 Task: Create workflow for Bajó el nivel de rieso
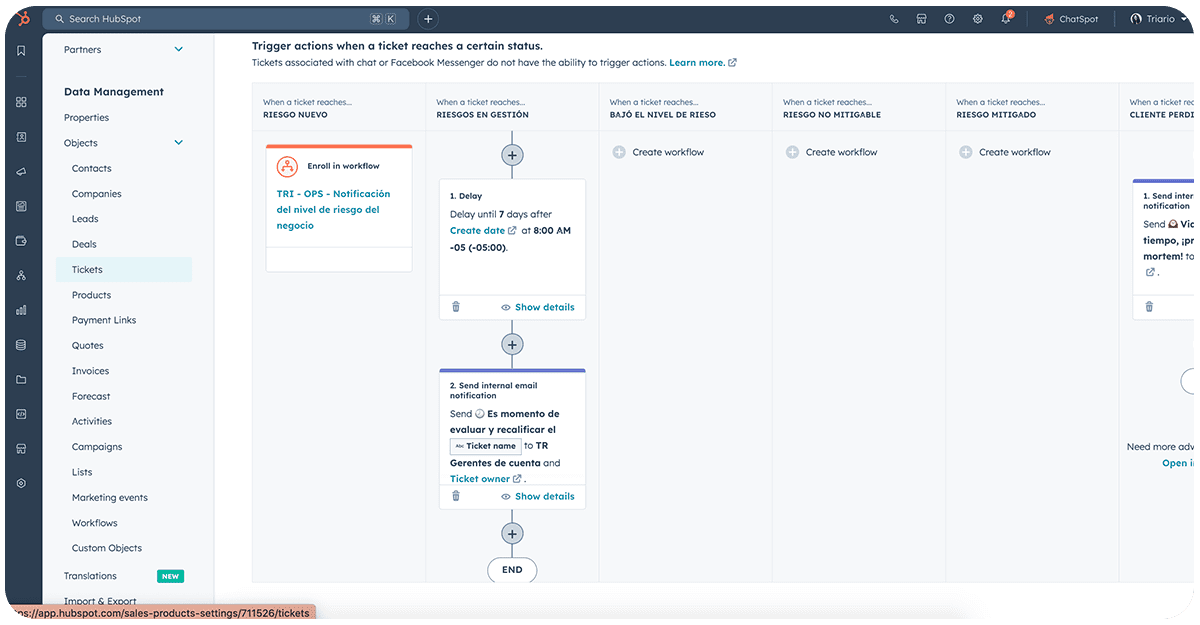click(x=659, y=152)
